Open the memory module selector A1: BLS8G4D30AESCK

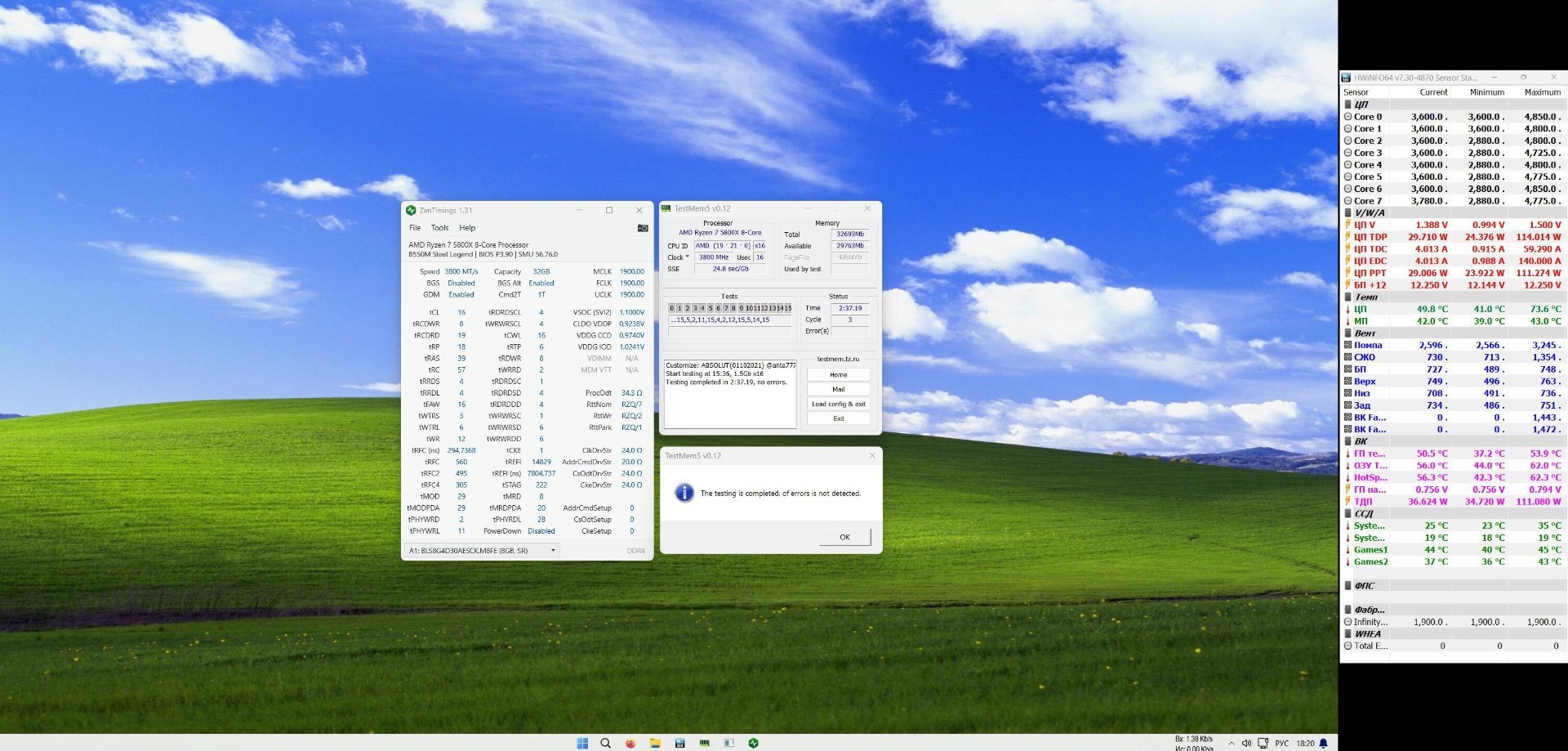482,551
